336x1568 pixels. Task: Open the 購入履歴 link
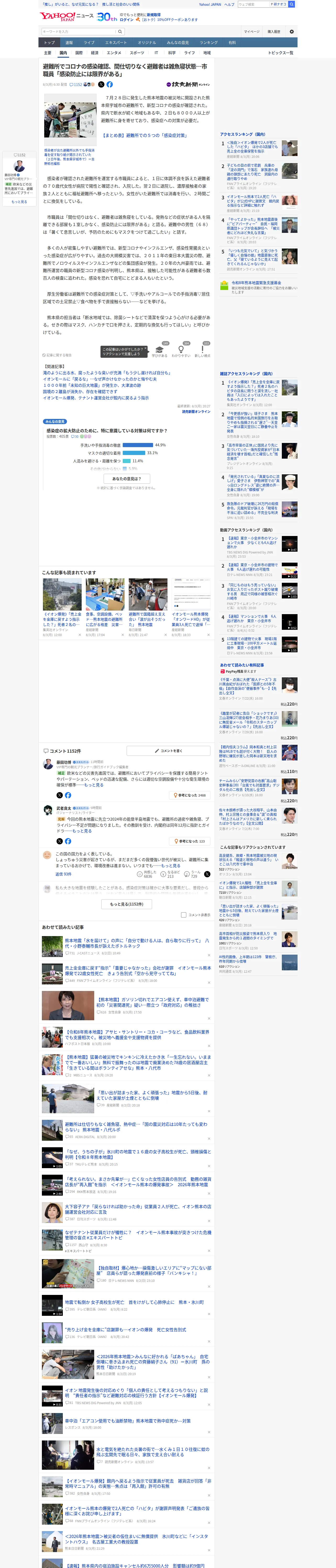pyautogui.click(x=274, y=32)
